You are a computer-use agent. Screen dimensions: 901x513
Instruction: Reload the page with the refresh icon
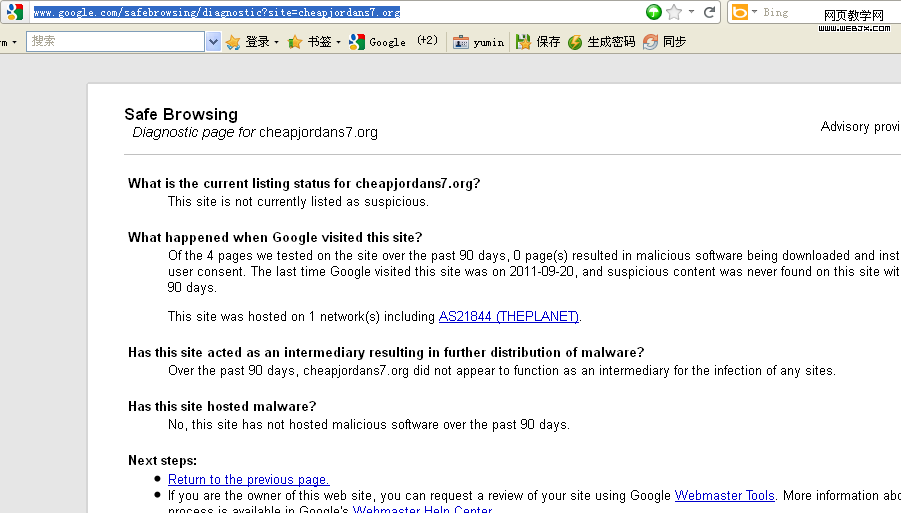click(x=710, y=12)
